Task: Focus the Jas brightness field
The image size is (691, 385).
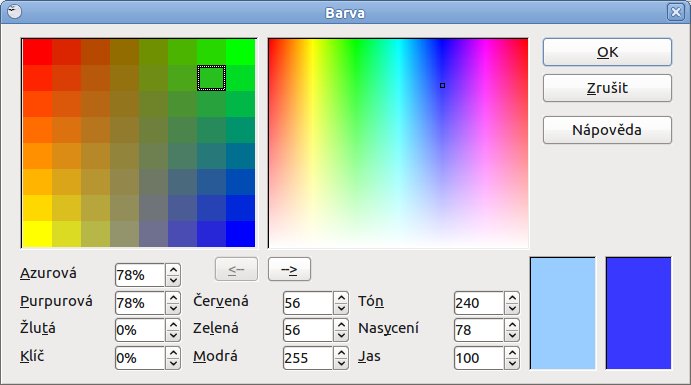Action: 479,358
